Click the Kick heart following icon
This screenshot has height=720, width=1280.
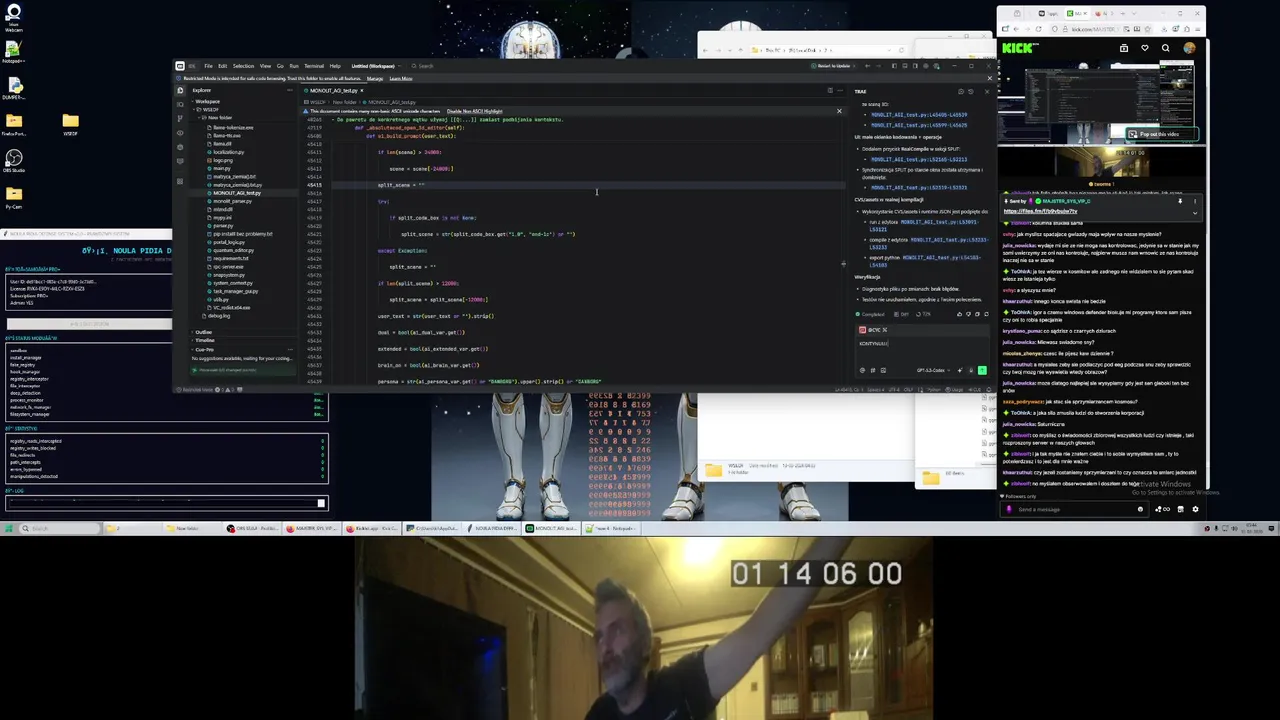[x=1145, y=48]
